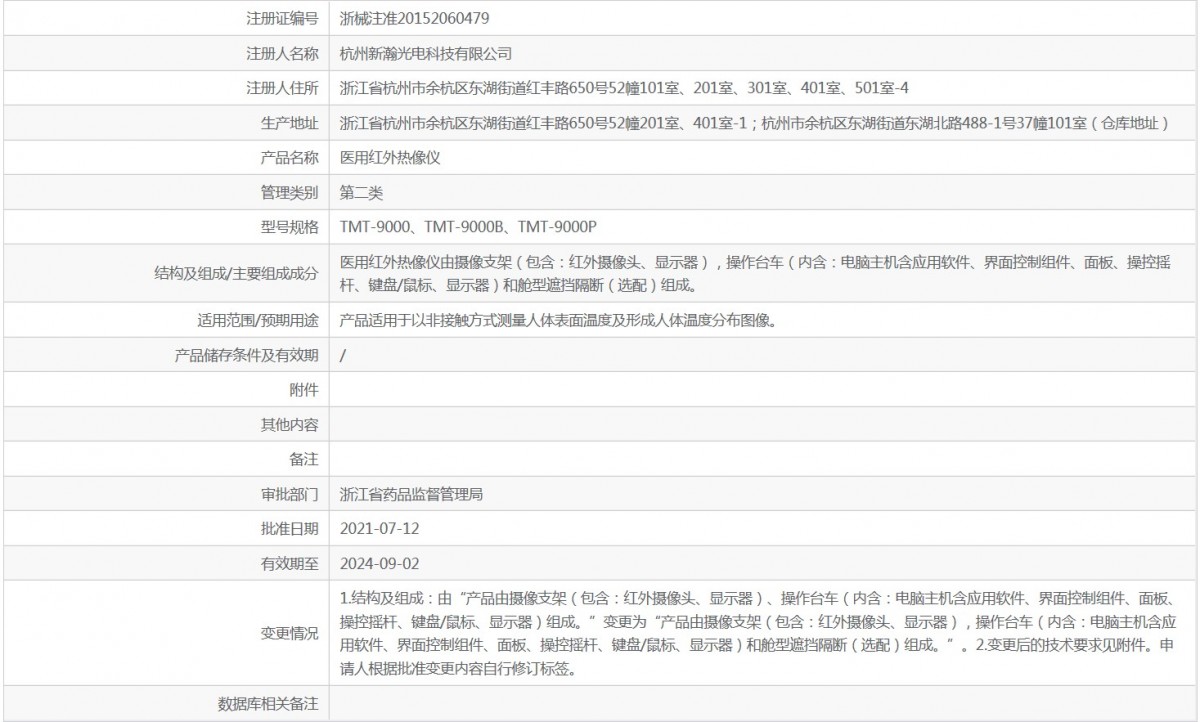The image size is (1200, 722).
Task: Select category value 第二类
Action: [x=361, y=193]
